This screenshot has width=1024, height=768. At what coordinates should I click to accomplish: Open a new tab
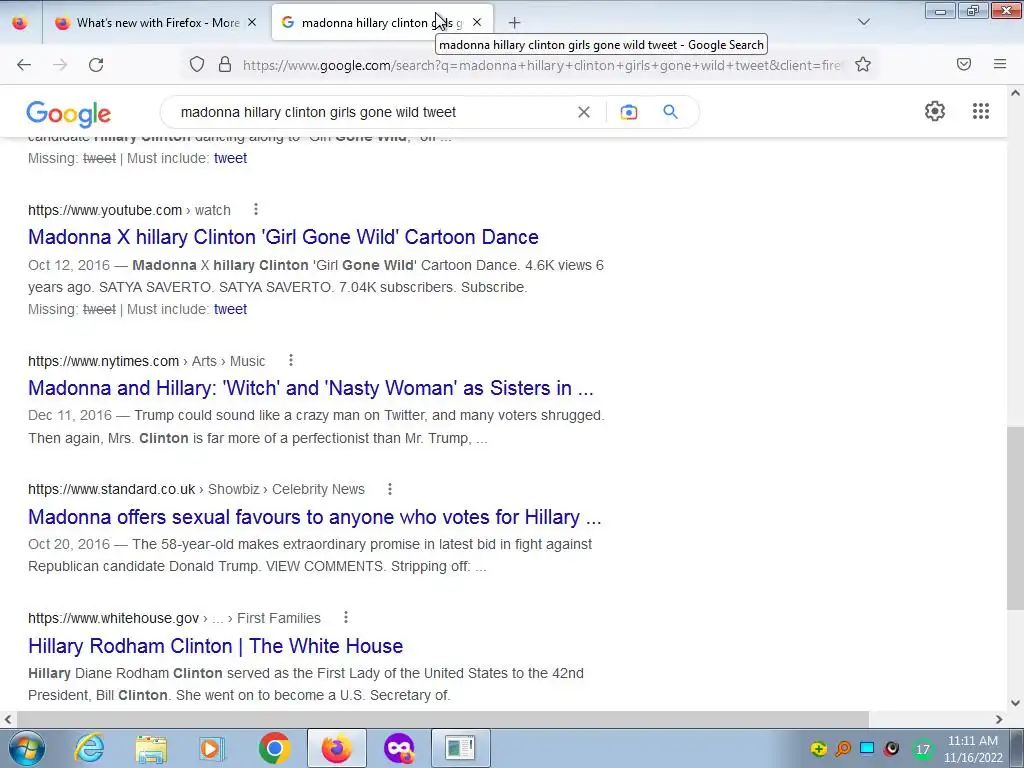(x=514, y=23)
